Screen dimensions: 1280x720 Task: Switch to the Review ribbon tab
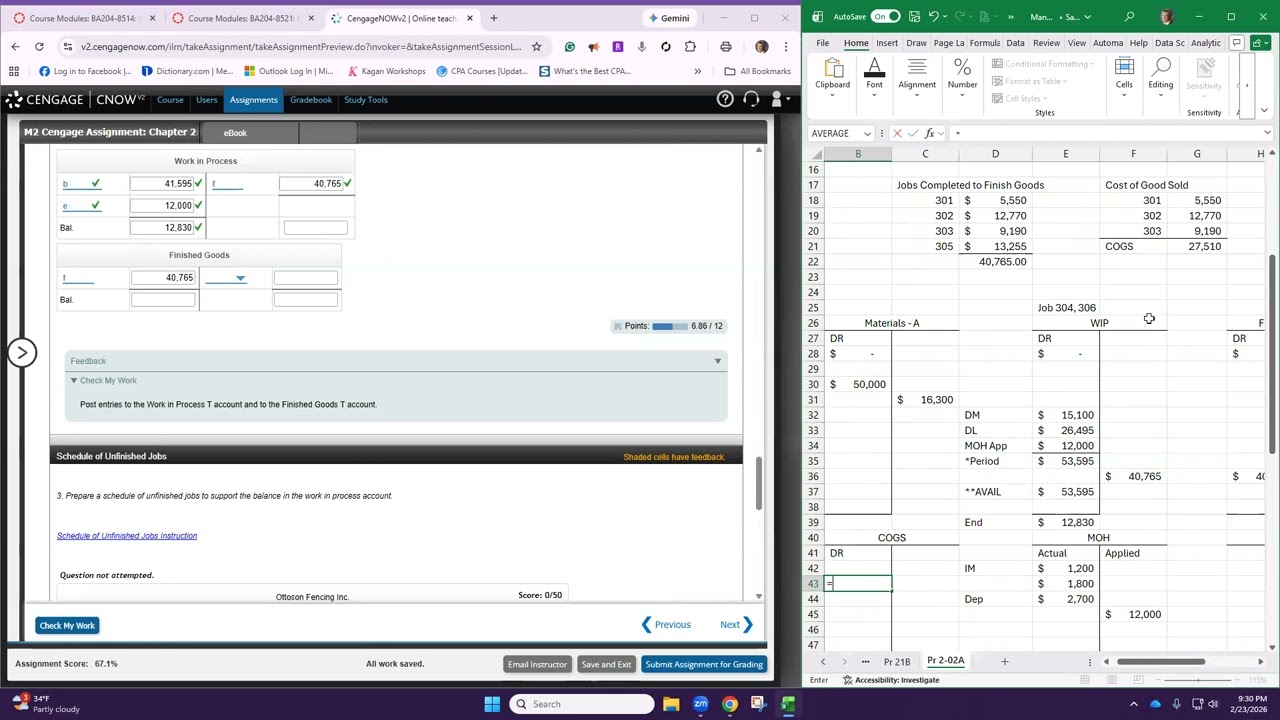click(1046, 43)
